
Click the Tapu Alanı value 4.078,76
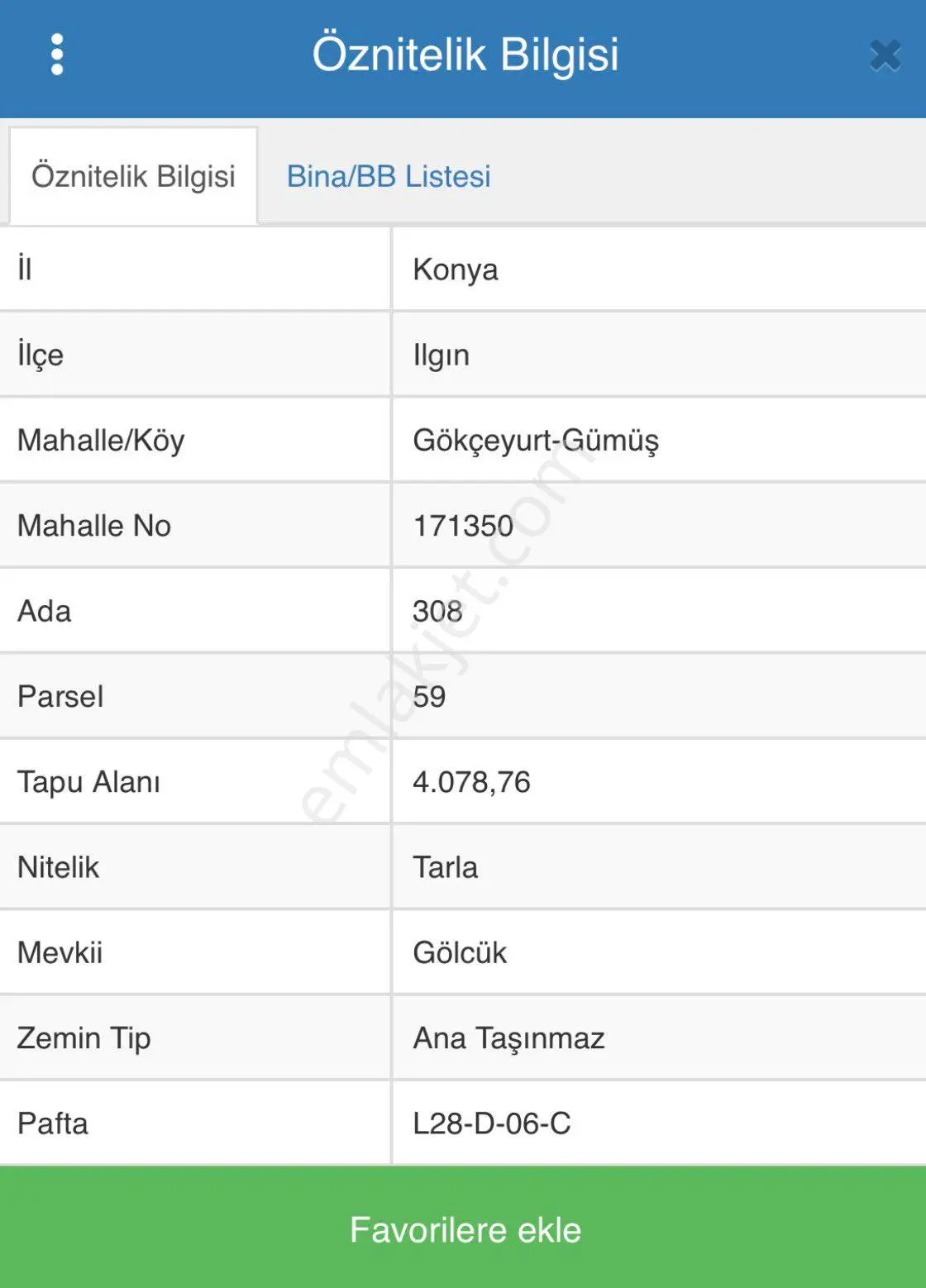[x=471, y=782]
